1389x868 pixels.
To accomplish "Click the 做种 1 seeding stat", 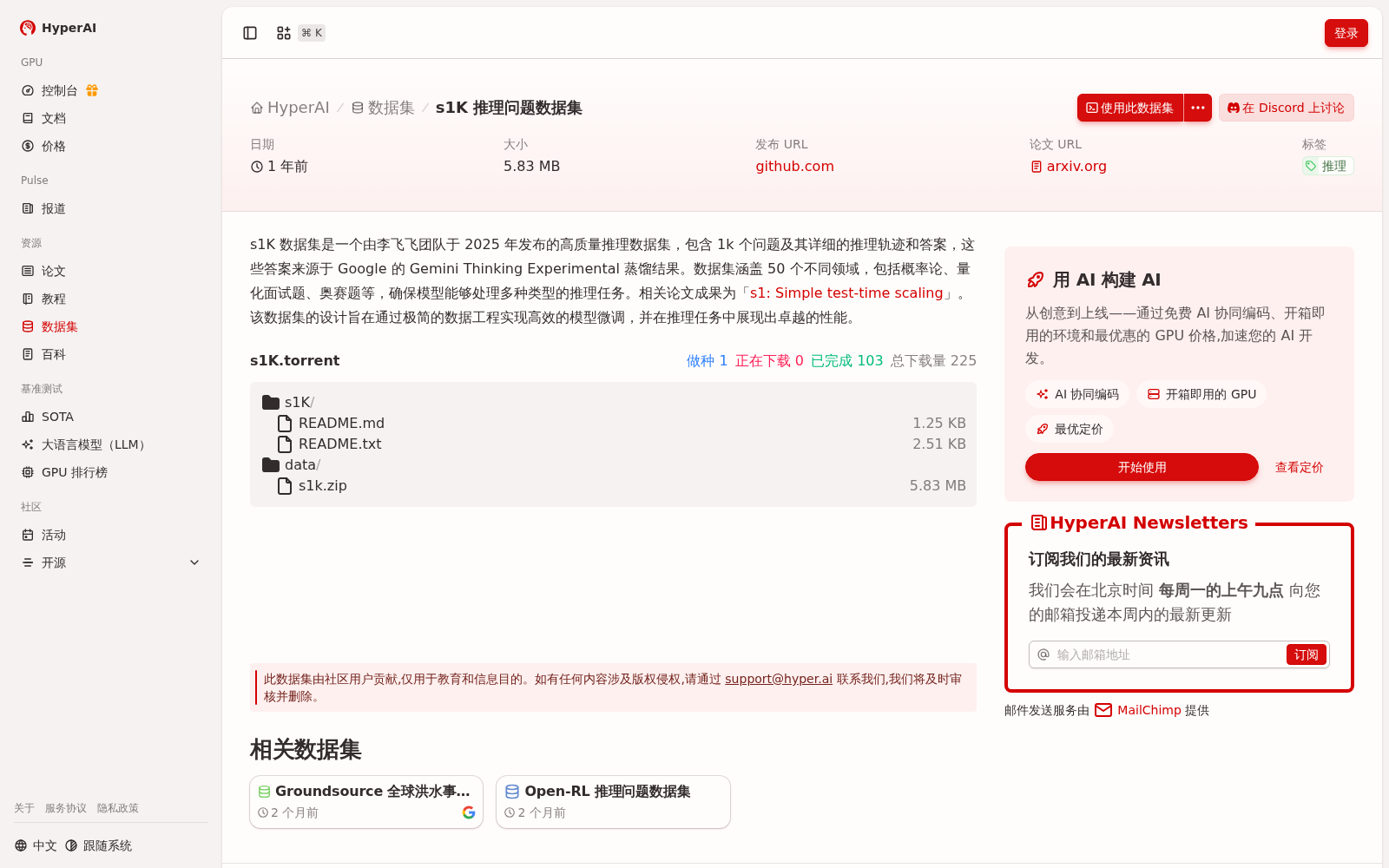I will [x=707, y=360].
